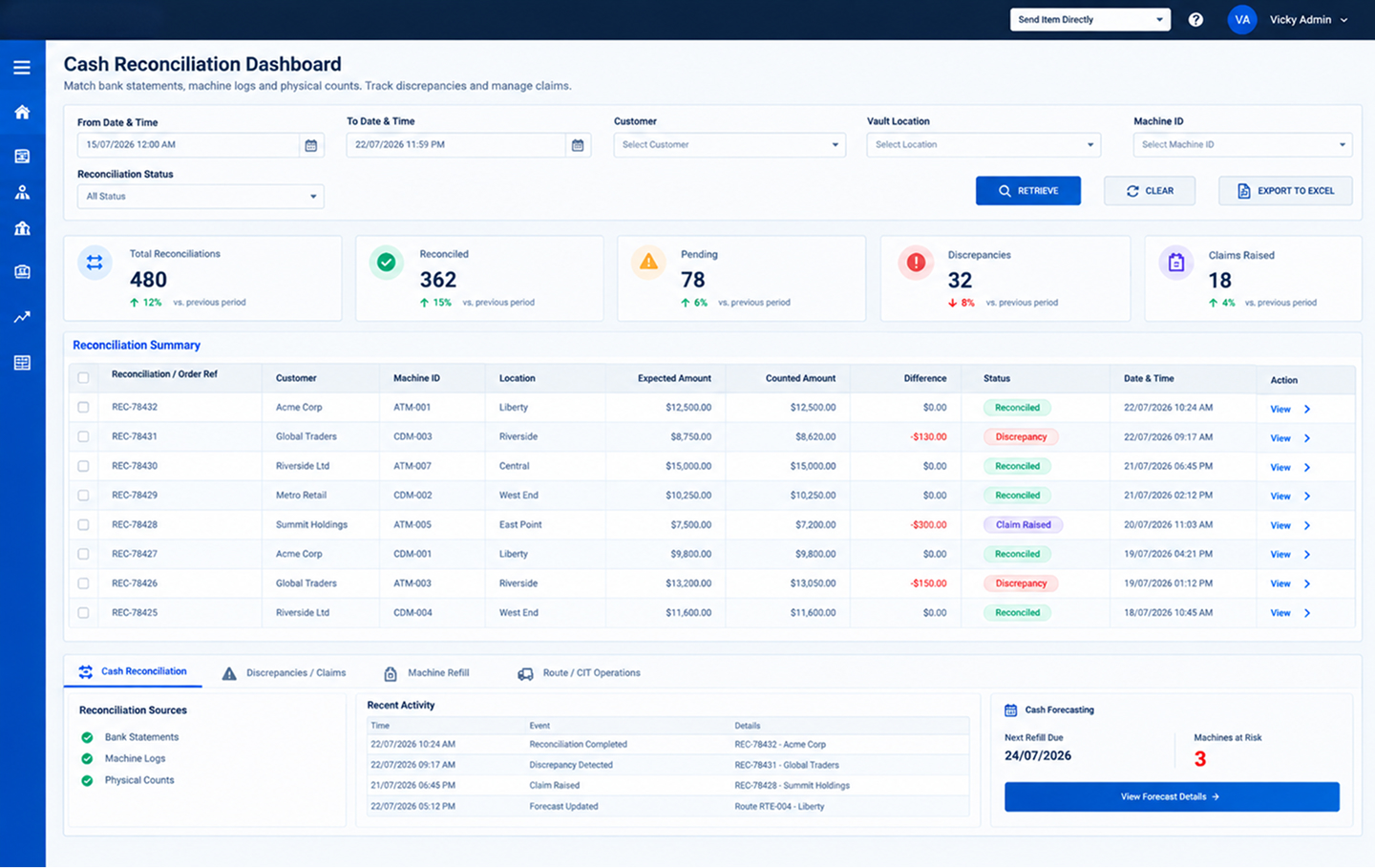Open the Send Item Directly dropdown
This screenshot has width=1375, height=868.
click(x=1090, y=19)
